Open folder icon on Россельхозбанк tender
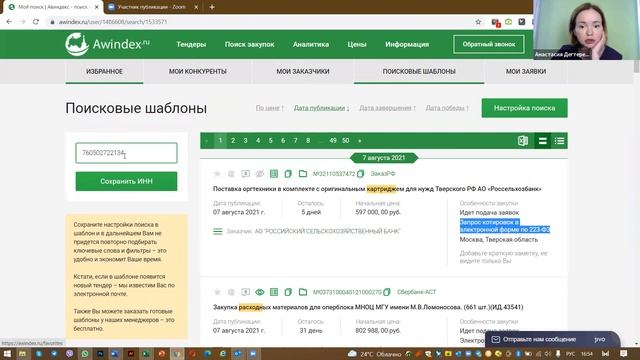The image size is (640, 360). pyautogui.click(x=303, y=174)
